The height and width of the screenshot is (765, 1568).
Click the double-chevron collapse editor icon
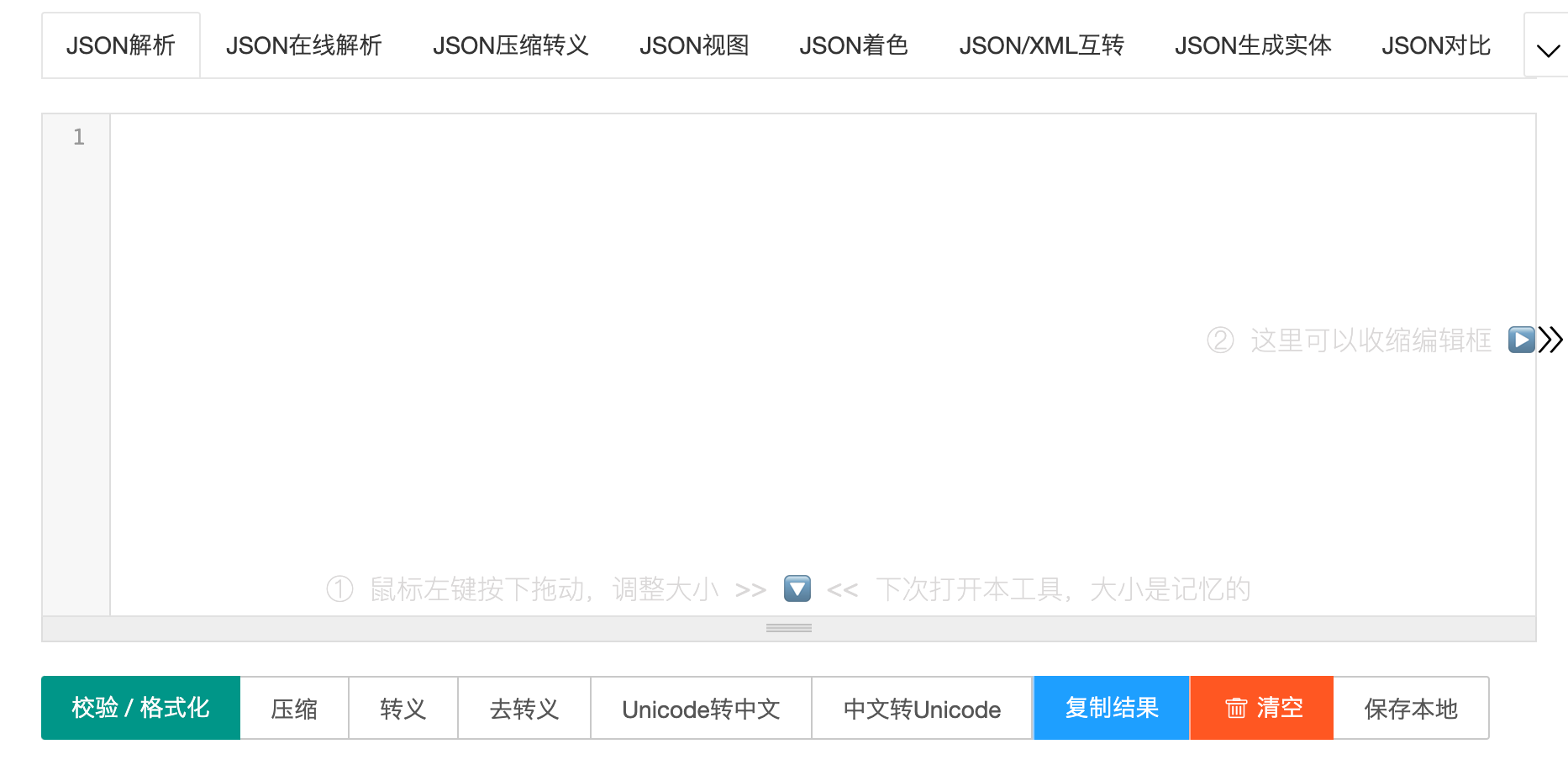1551,340
